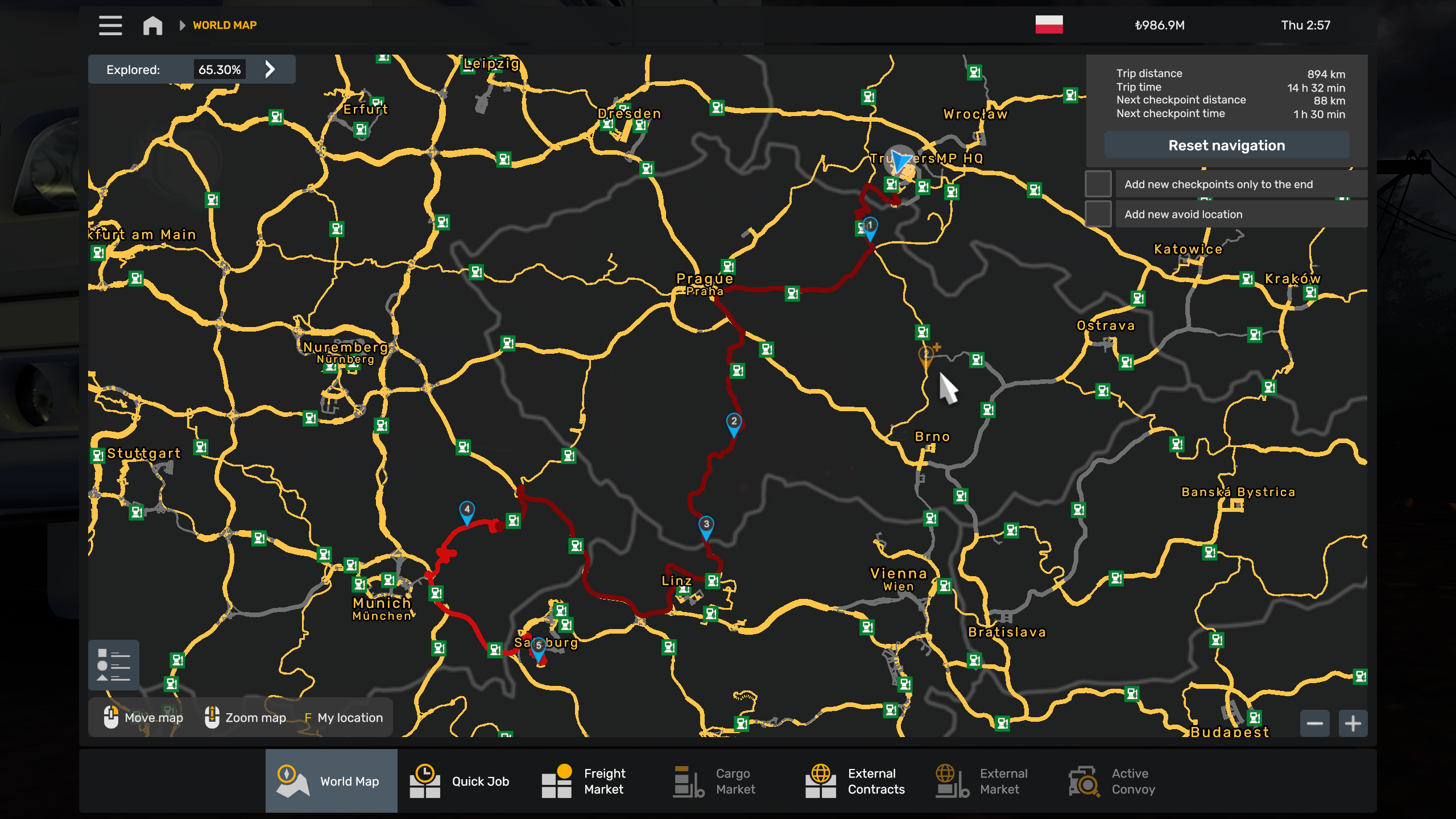Click the Salzburg destination marker 5
Screen dimensions: 1456x819
point(538,647)
